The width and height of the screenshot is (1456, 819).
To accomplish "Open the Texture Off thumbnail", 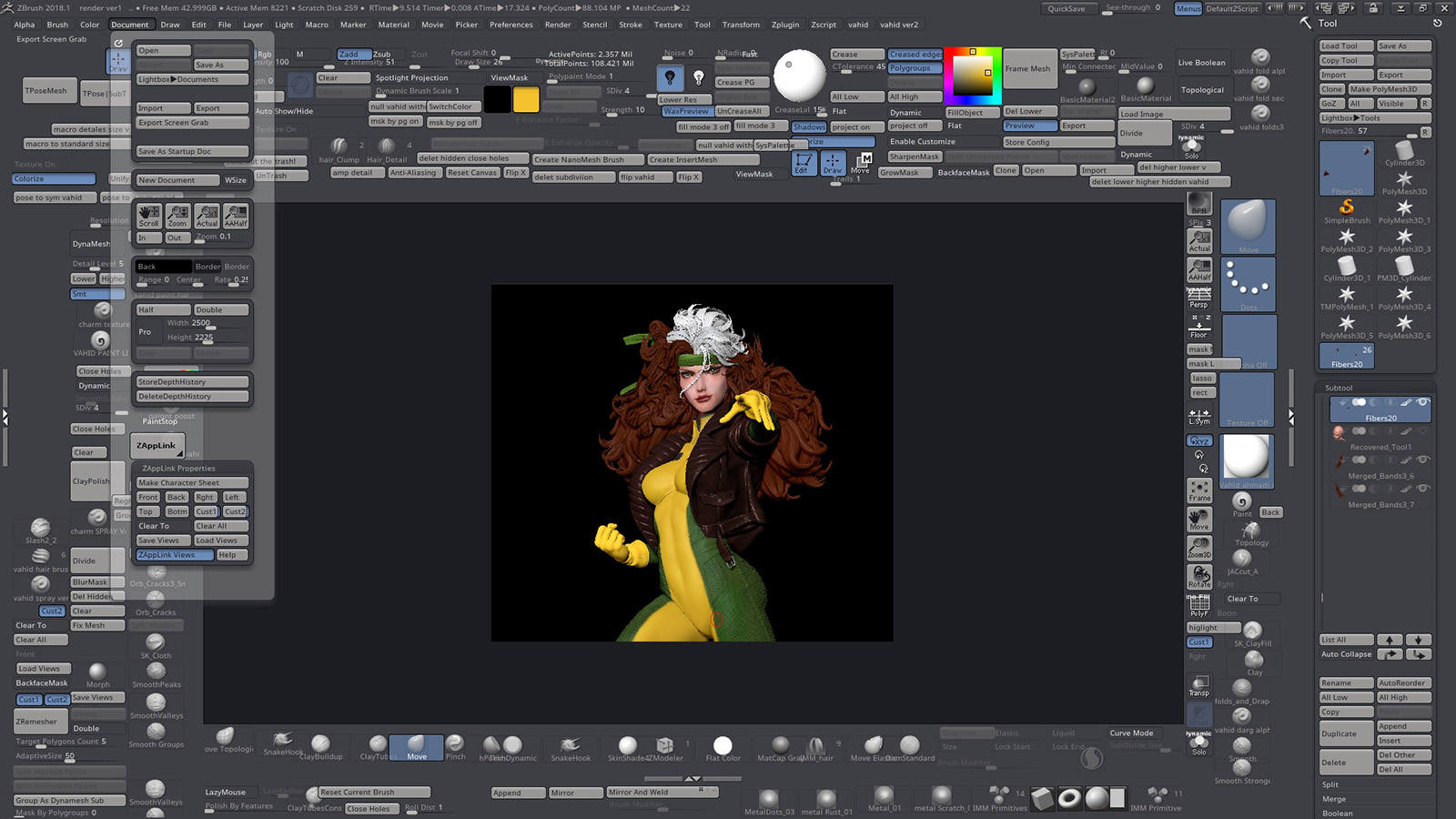I will click(x=1247, y=399).
